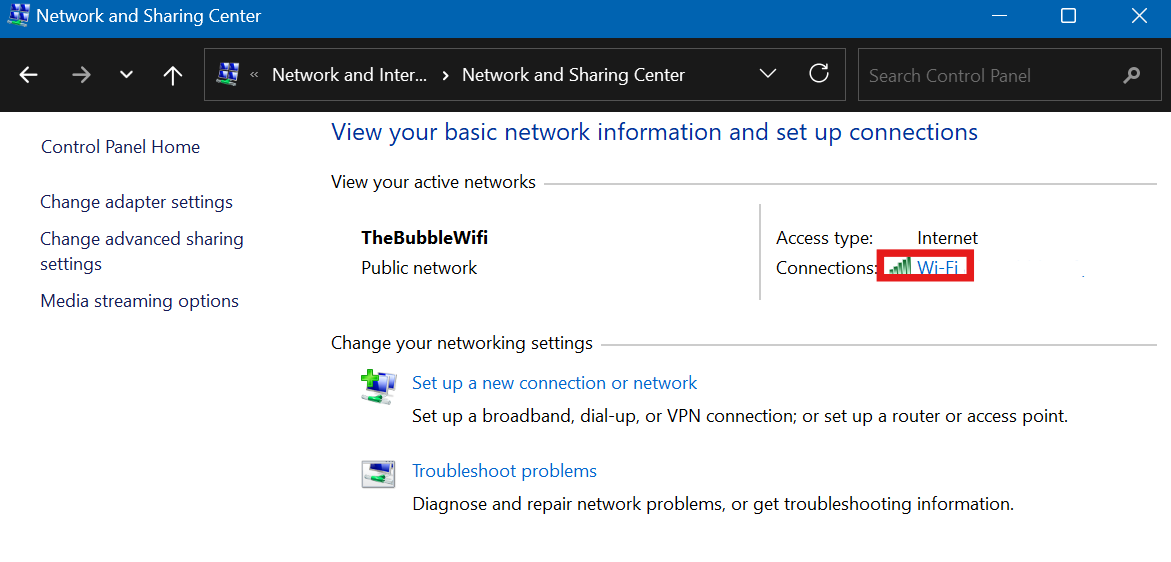This screenshot has width=1171, height=562.
Task: Close the Network and Sharing Center window
Action: [x=1139, y=16]
